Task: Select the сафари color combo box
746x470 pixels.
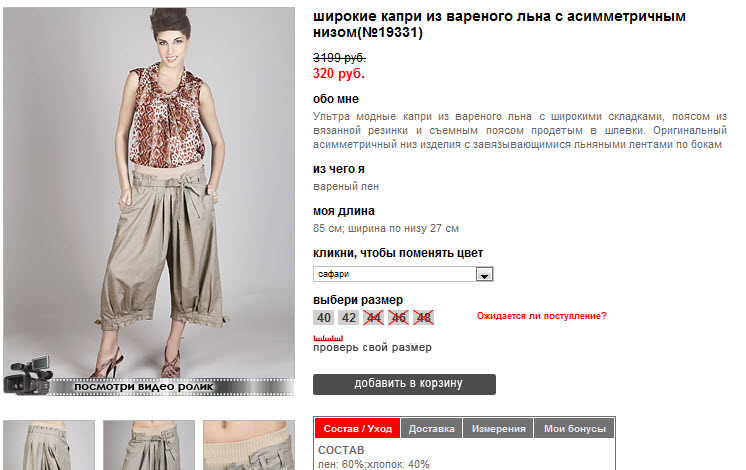Action: point(403,274)
